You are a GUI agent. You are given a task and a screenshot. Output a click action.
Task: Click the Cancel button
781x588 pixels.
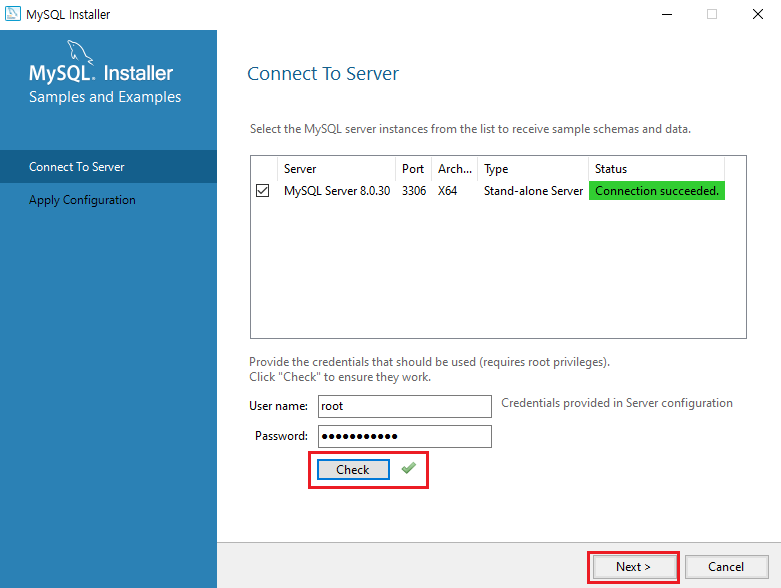point(726,567)
